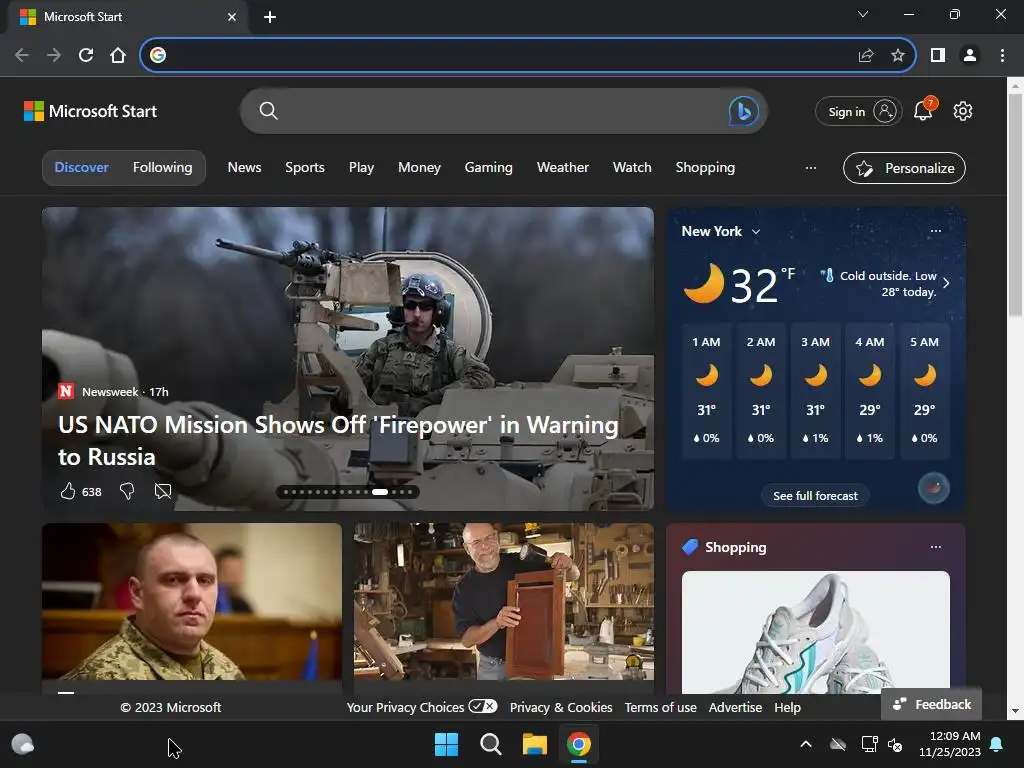Open Chrome tab search chevron
The height and width of the screenshot is (768, 1024).
coord(863,14)
